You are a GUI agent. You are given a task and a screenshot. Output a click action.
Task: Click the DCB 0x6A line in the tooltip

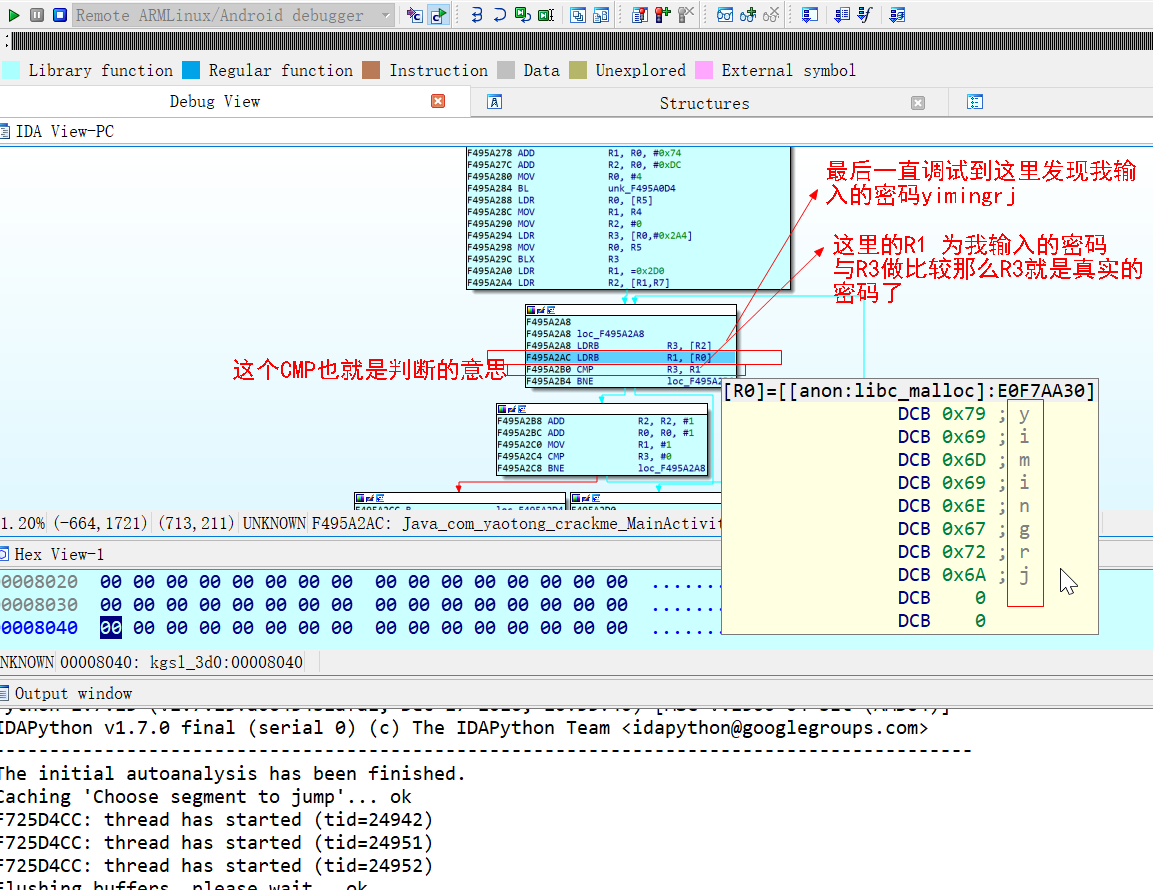click(x=963, y=575)
